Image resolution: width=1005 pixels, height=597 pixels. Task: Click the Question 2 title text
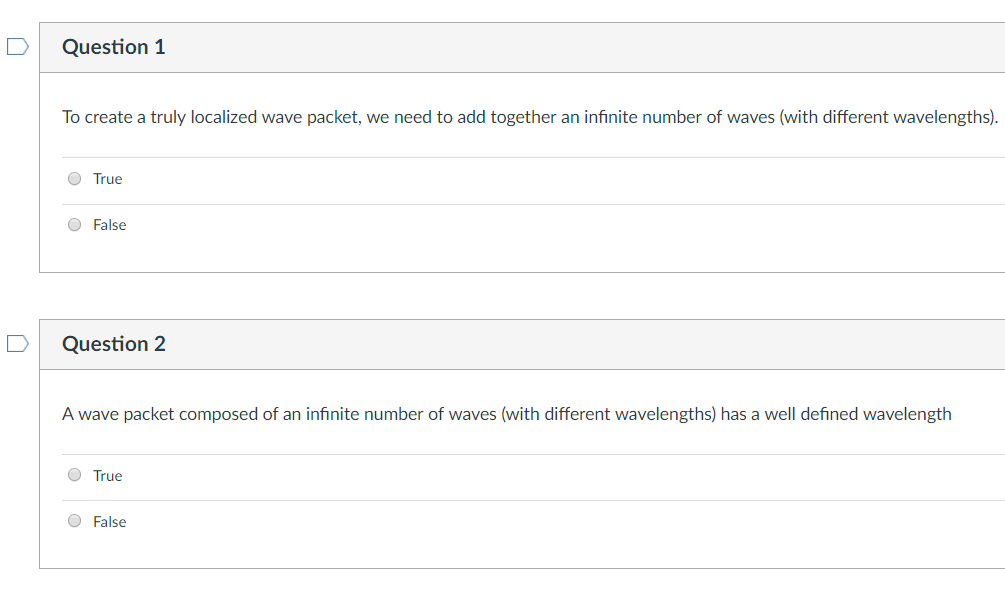tap(113, 343)
